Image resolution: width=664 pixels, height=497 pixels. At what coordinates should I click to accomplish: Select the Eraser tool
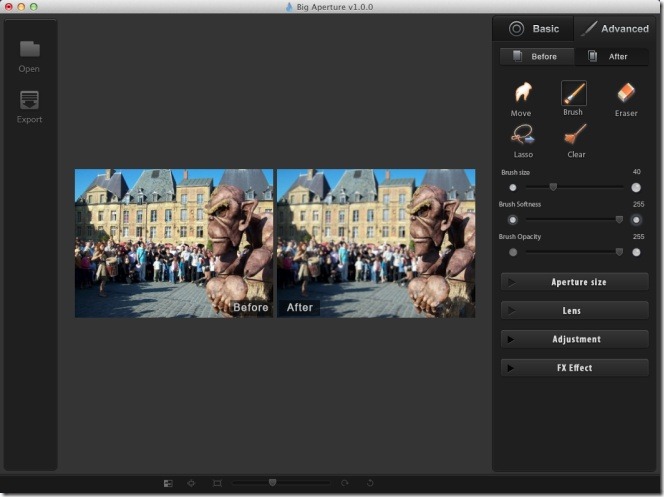(x=626, y=92)
